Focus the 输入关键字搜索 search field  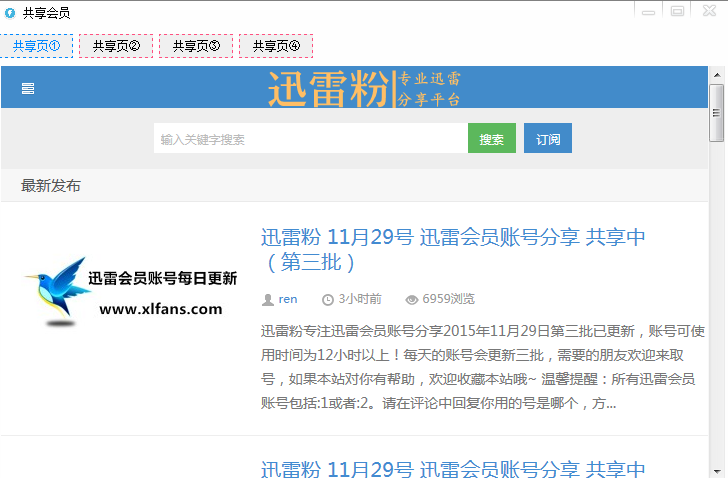pyautogui.click(x=311, y=138)
